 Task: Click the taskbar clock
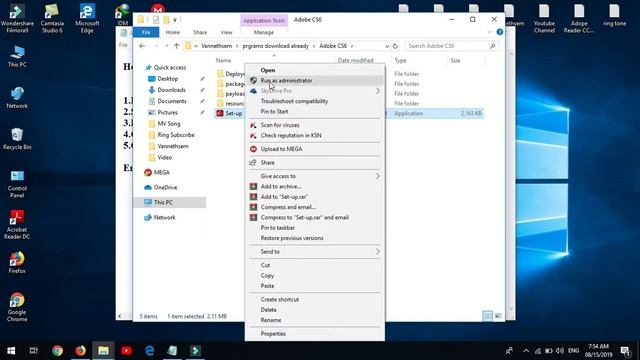(598, 351)
